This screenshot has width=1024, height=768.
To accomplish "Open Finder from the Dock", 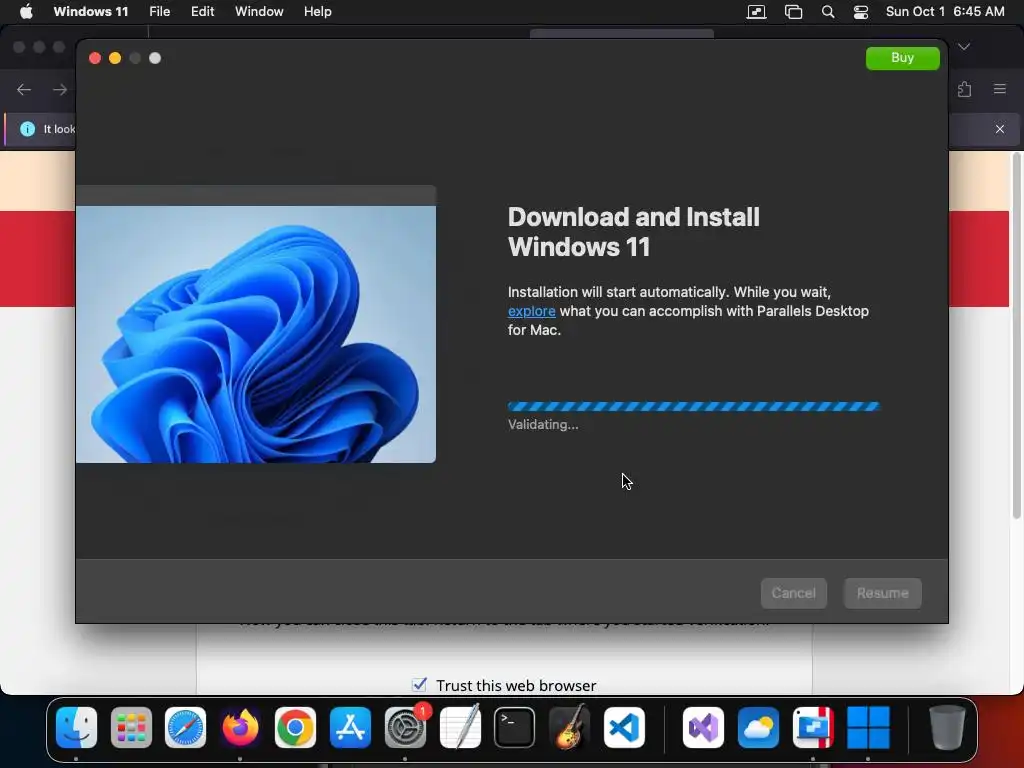I will point(76,727).
